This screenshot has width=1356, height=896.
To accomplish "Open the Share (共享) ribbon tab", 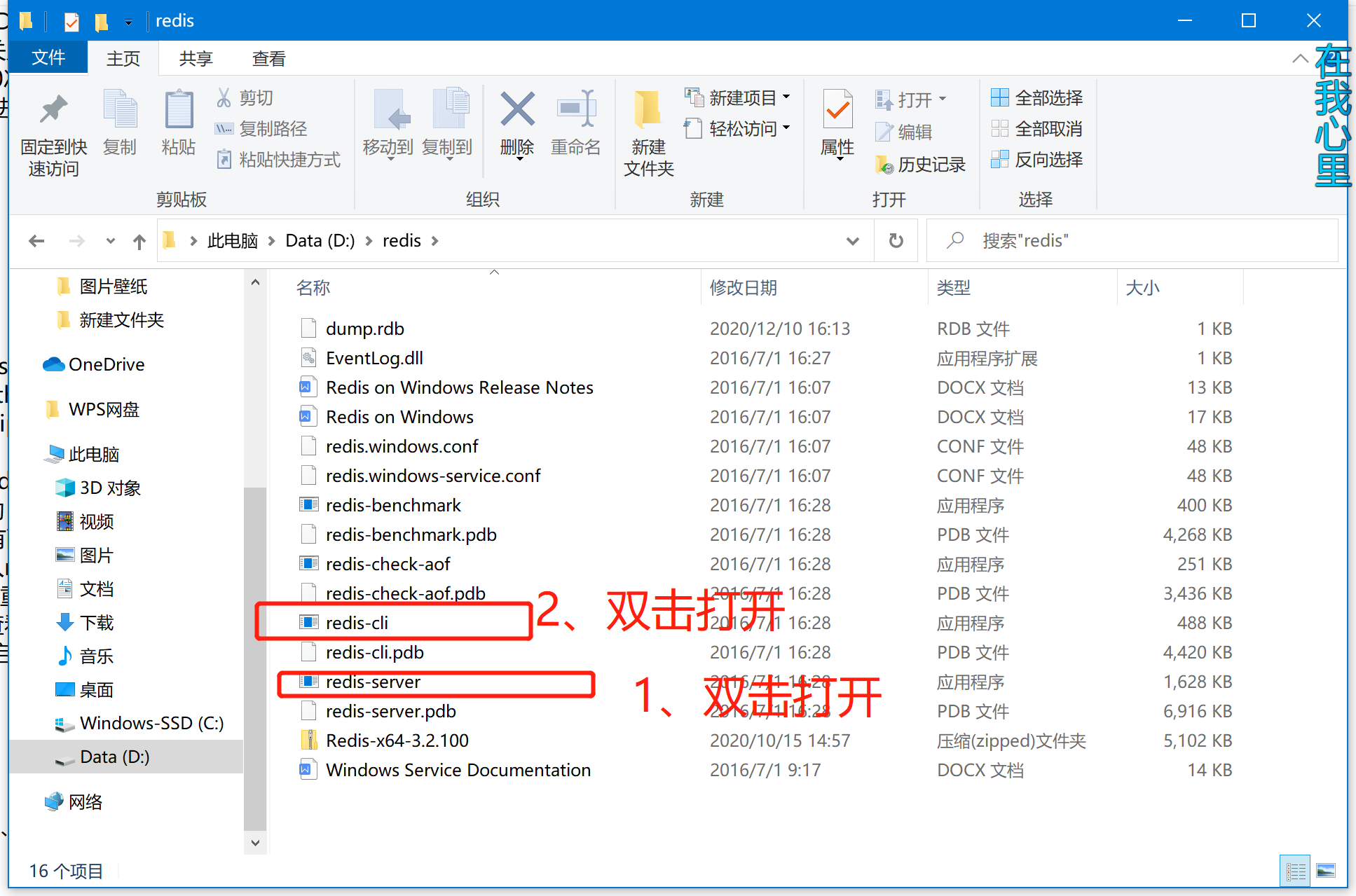I will point(196,58).
